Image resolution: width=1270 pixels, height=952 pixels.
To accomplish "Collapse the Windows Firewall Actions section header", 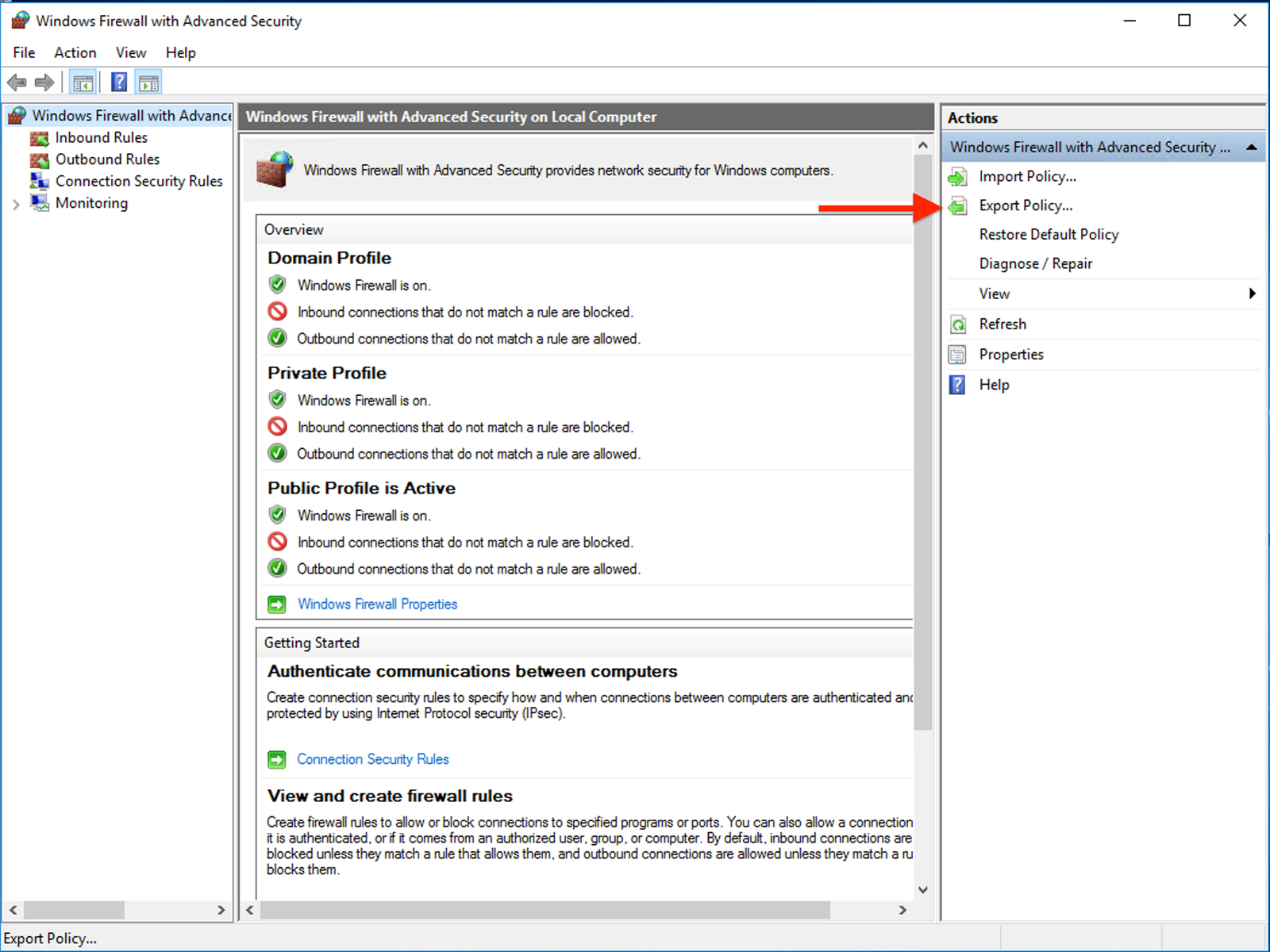I will tap(1252, 147).
